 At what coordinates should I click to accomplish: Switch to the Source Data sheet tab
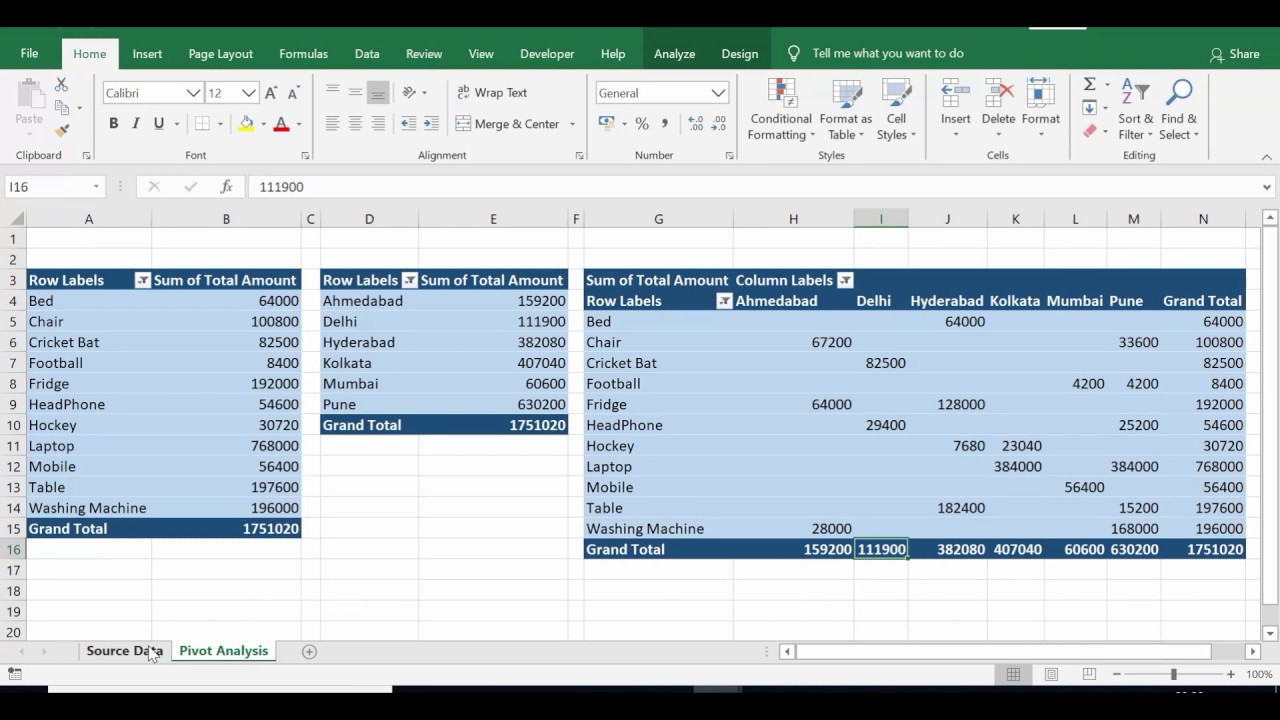124,651
